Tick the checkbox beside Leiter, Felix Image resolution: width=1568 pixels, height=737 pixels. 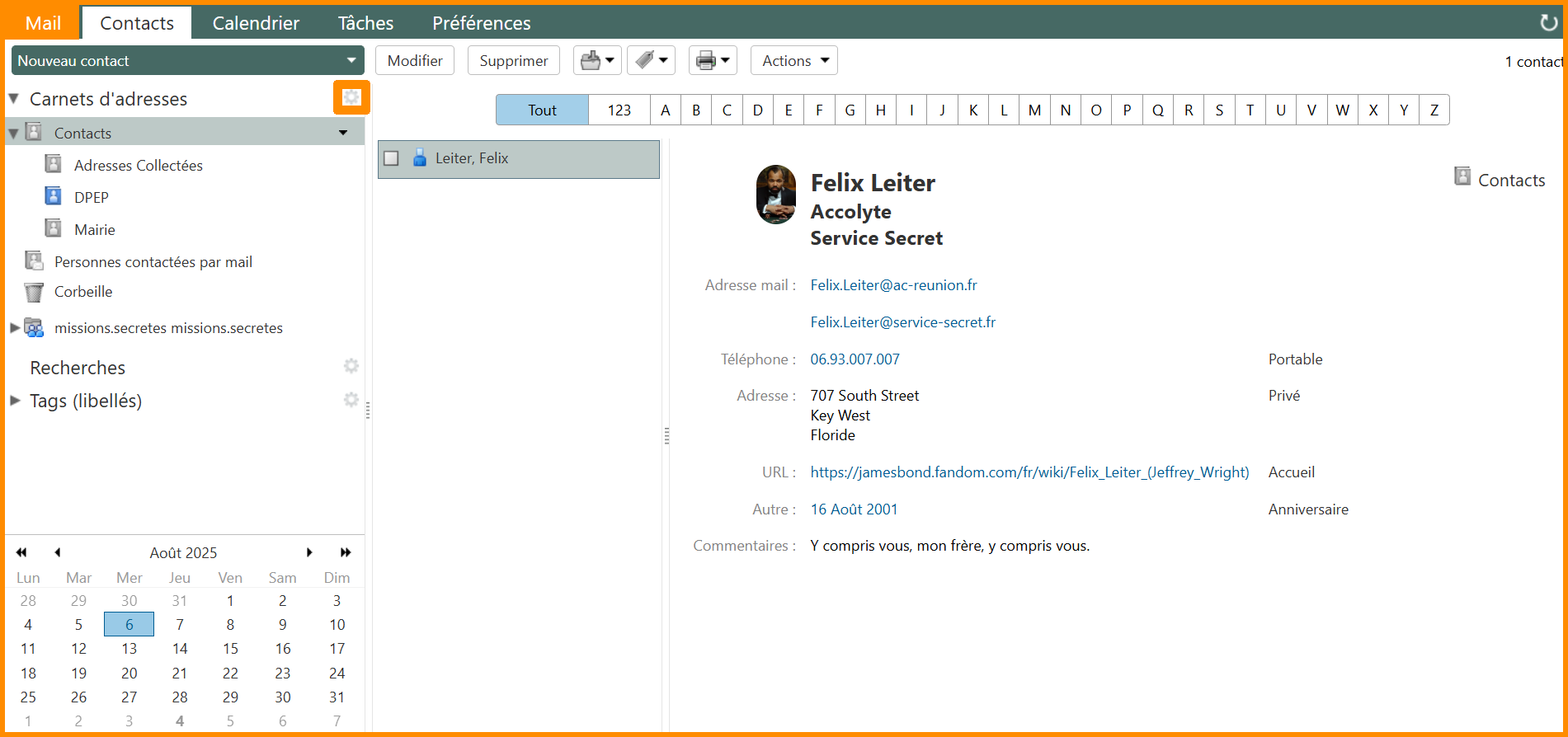pos(392,158)
